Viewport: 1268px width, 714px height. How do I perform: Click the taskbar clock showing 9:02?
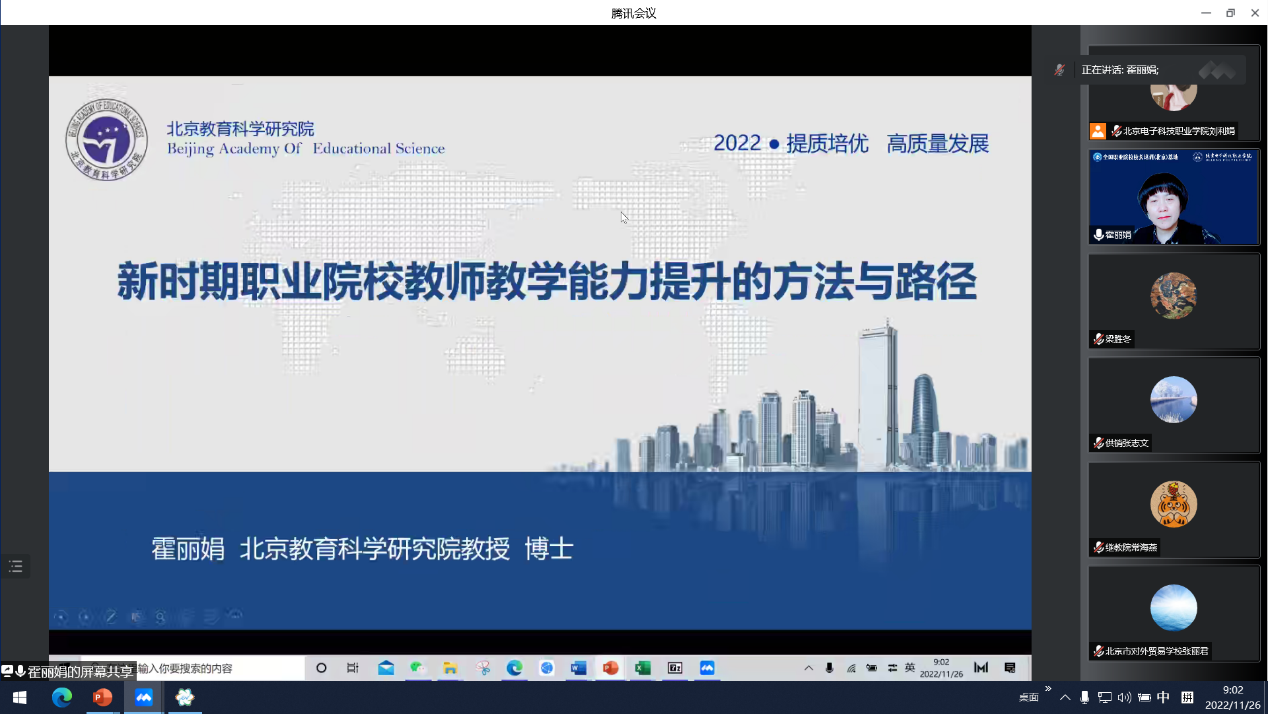pos(1232,697)
